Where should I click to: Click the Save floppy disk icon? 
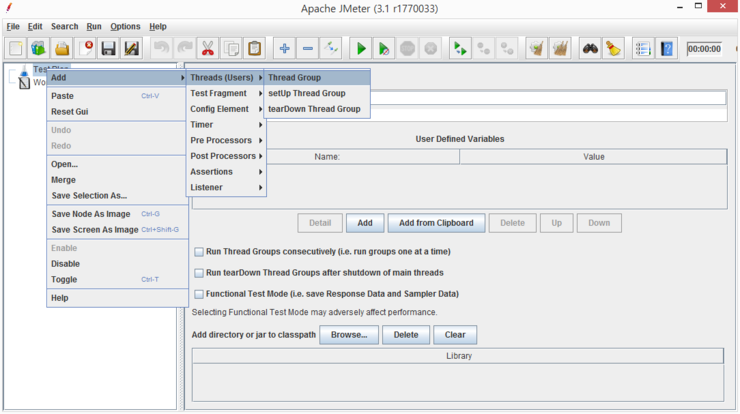pos(109,49)
